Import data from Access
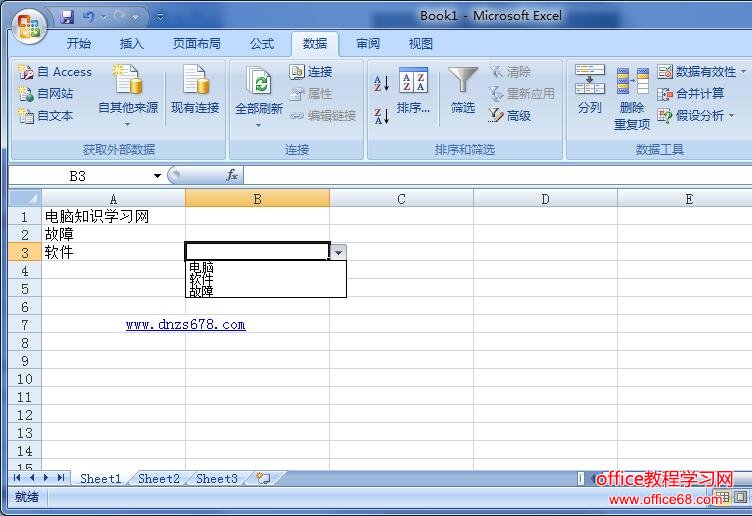Viewport: 752px width, 516px height. [55, 72]
